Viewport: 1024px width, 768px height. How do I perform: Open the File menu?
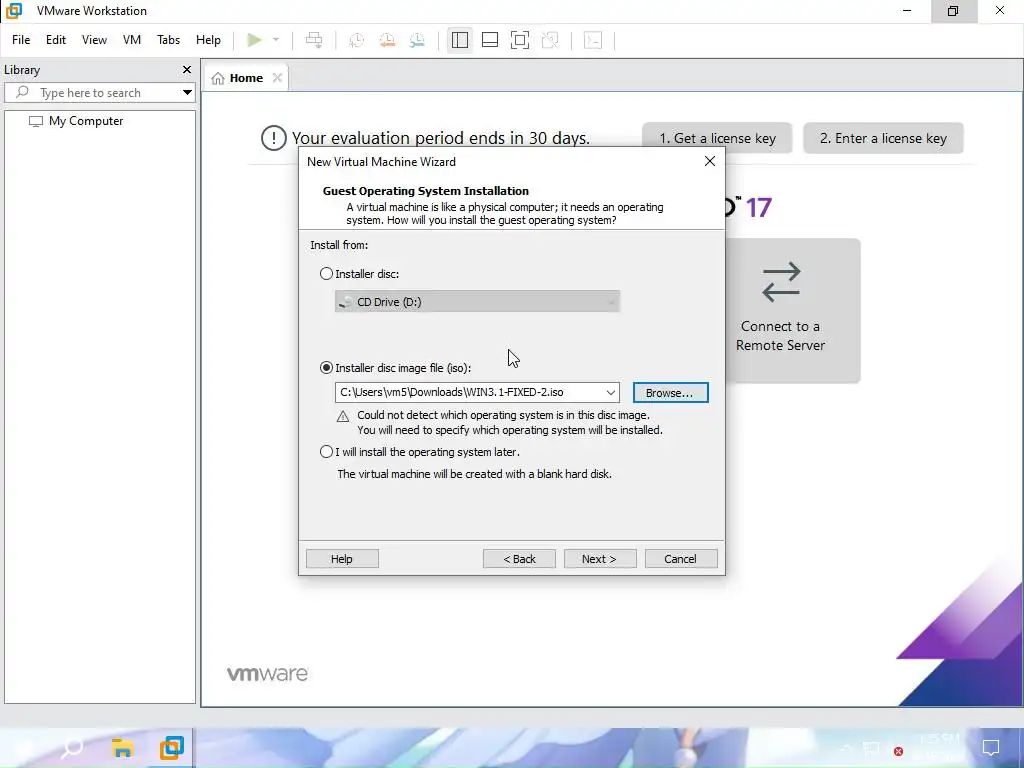coord(21,40)
